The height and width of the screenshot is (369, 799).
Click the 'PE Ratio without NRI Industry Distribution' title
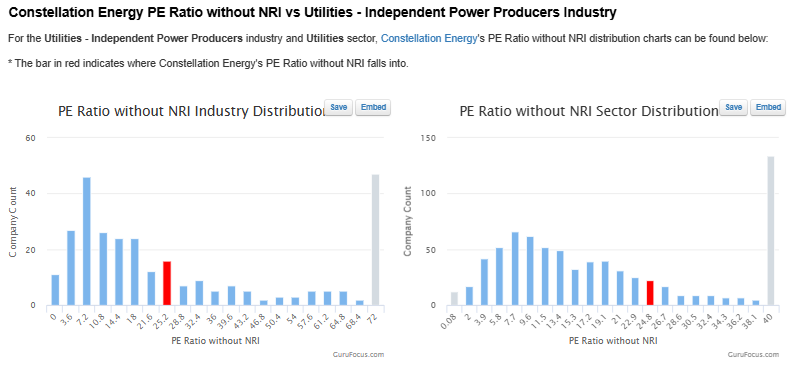click(191, 112)
